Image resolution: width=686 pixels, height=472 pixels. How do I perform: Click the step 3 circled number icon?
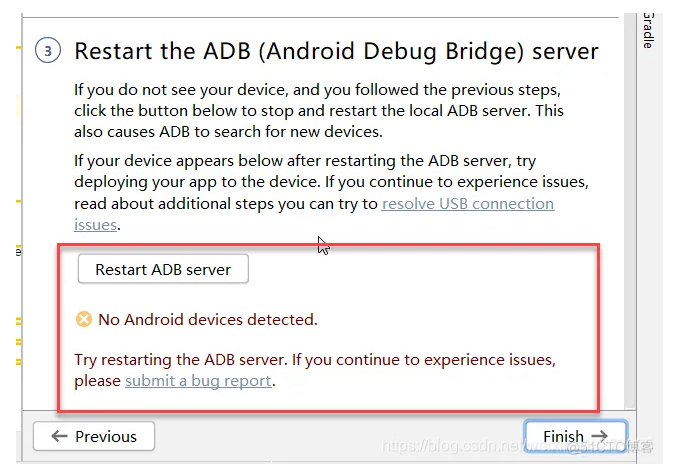[48, 51]
